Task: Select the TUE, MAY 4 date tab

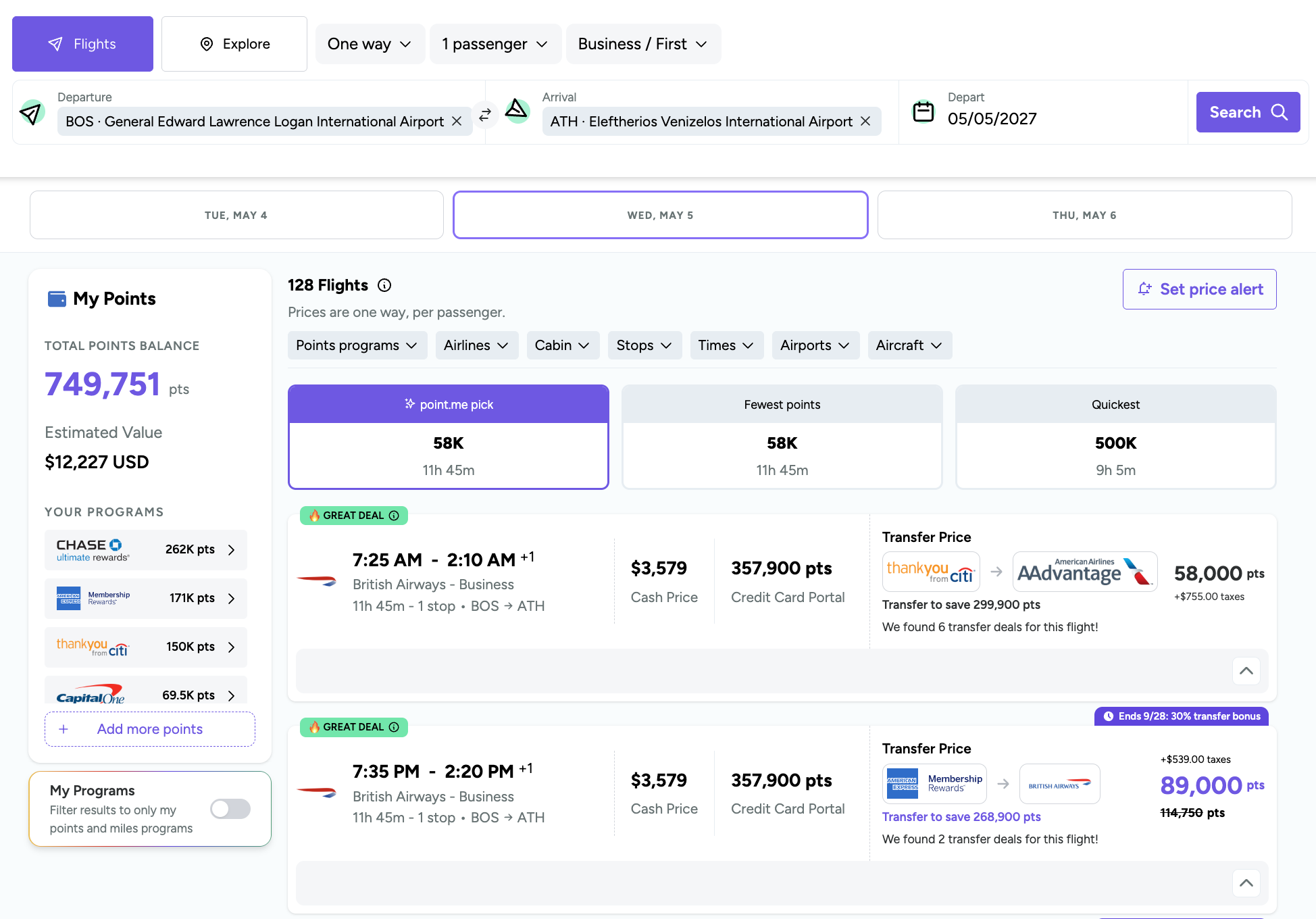Action: pyautogui.click(x=236, y=215)
